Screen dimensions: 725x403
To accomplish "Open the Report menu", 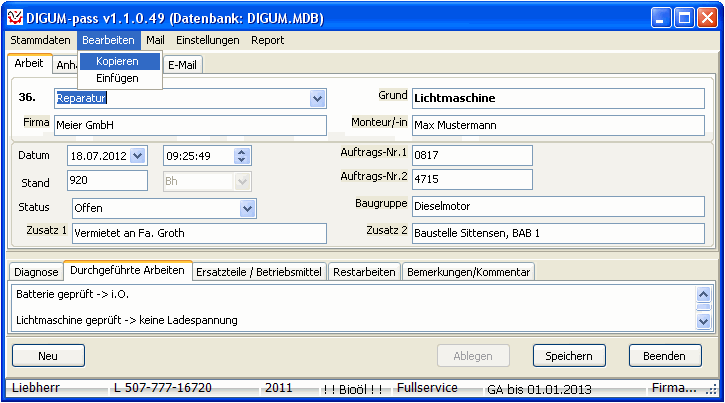I will point(267,40).
